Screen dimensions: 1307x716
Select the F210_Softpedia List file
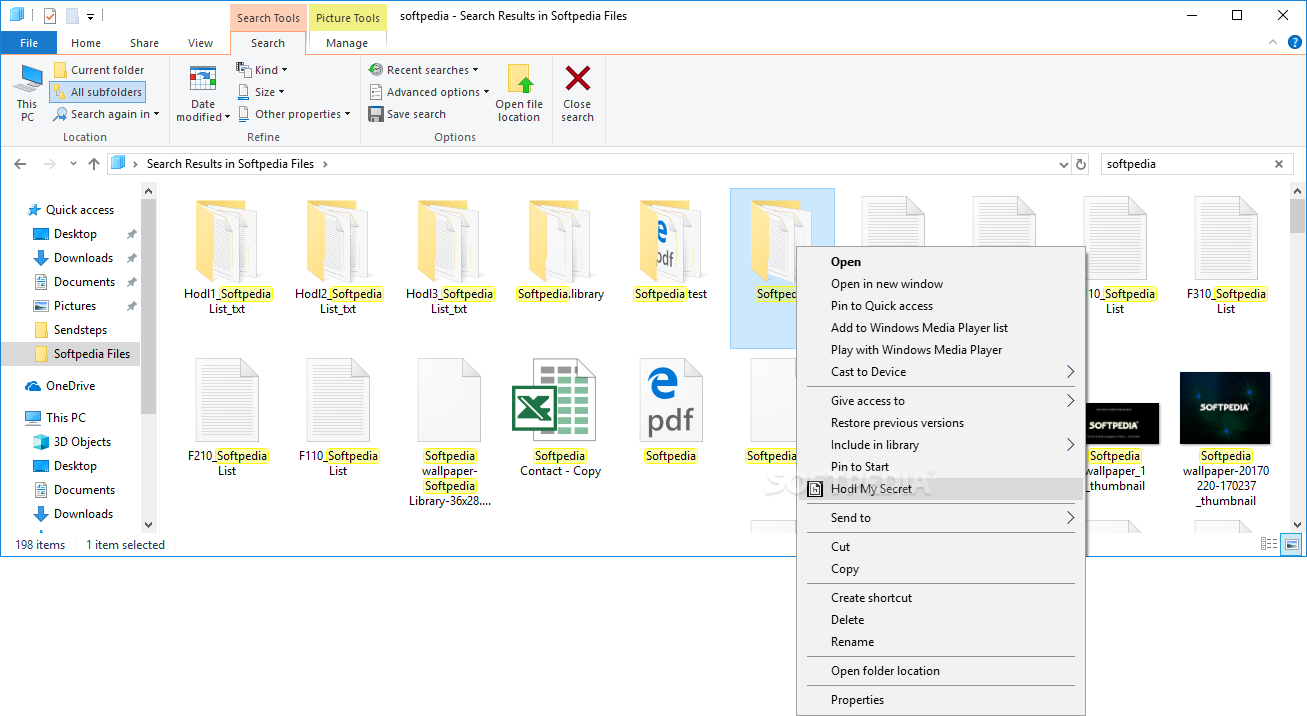[x=227, y=418]
